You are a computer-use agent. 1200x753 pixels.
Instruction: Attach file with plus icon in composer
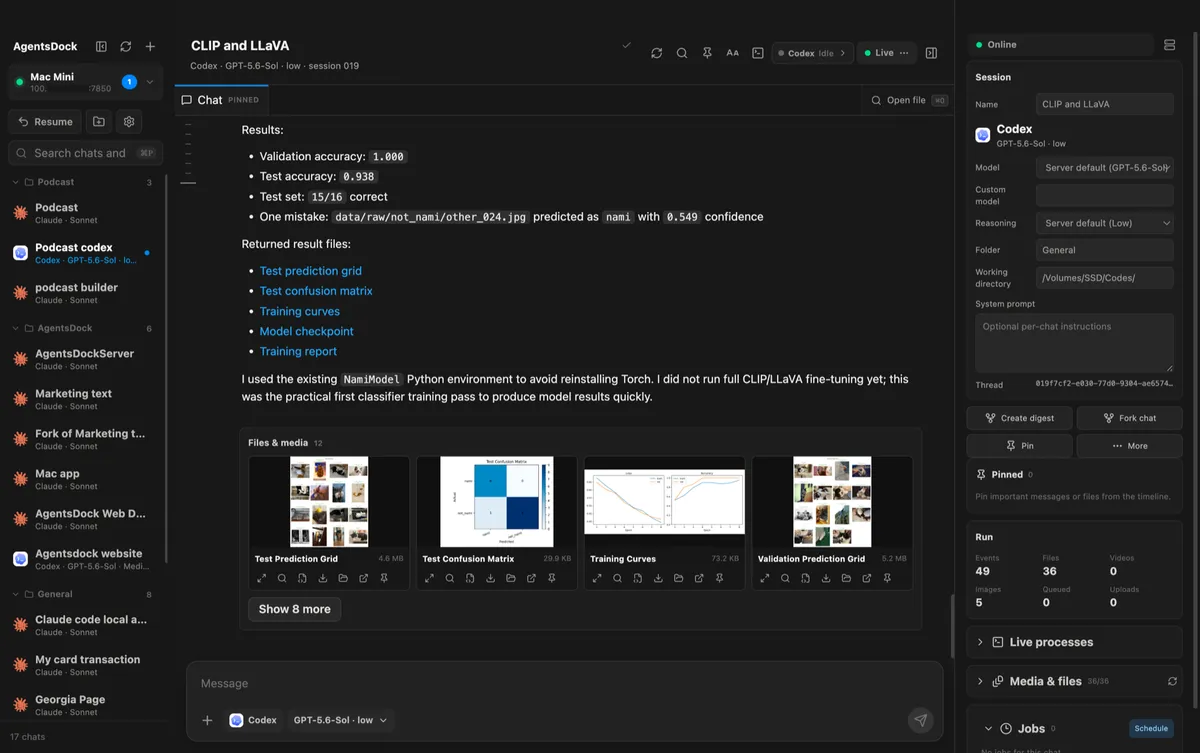coord(207,720)
